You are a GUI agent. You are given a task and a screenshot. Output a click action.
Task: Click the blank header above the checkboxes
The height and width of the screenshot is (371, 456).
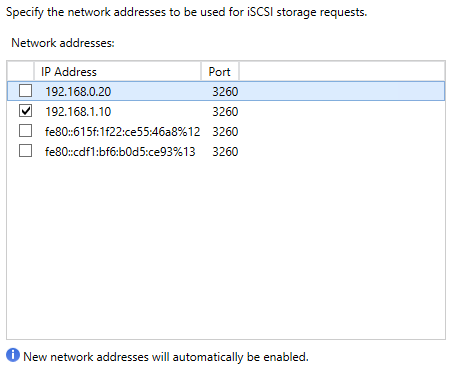tap(20, 71)
